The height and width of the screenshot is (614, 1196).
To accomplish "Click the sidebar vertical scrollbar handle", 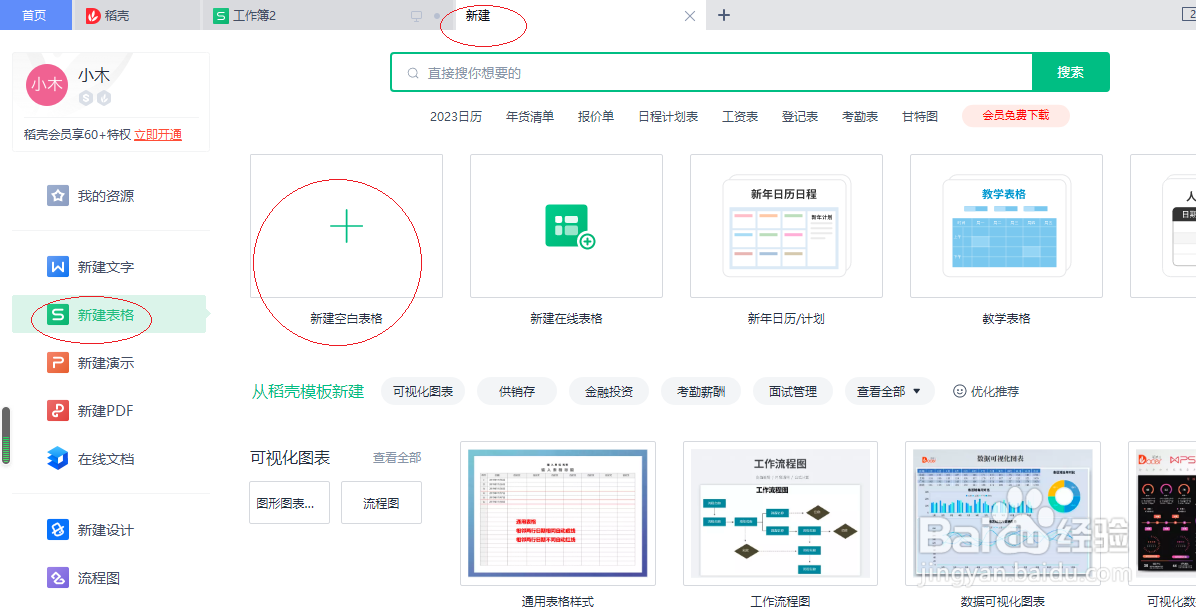I will coord(6,436).
